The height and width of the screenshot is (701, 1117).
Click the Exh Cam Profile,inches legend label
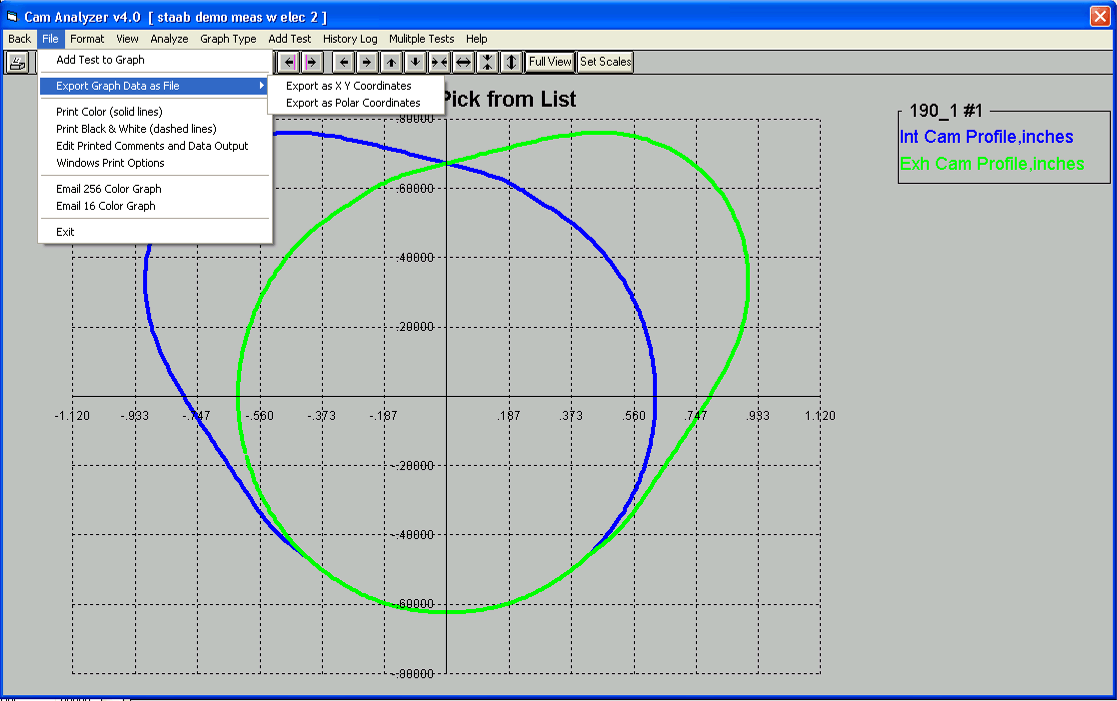click(992, 164)
